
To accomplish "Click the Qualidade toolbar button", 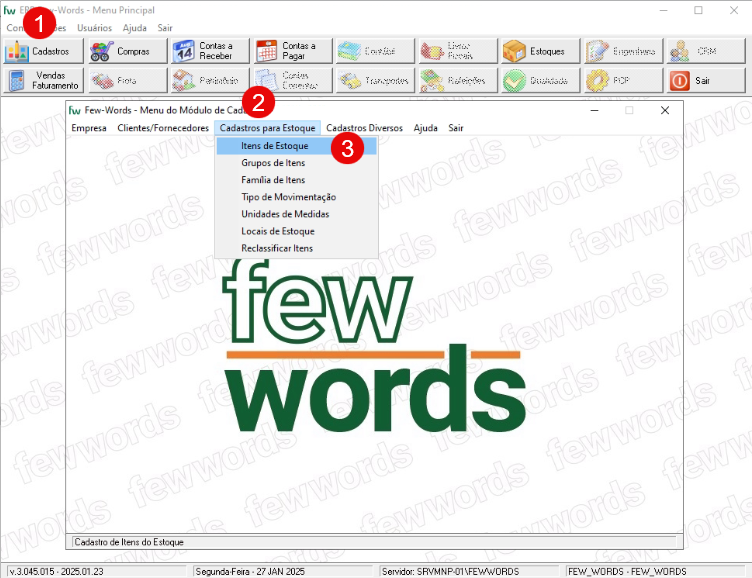I will click(540, 80).
